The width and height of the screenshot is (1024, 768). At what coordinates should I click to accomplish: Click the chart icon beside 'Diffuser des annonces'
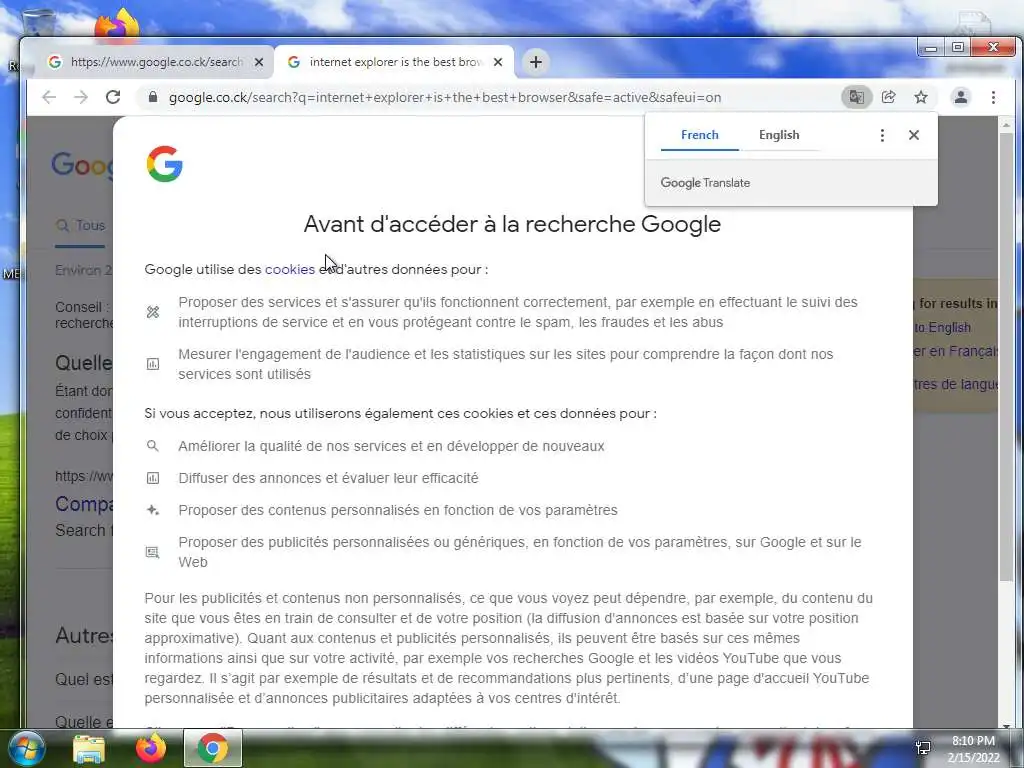pyautogui.click(x=153, y=478)
